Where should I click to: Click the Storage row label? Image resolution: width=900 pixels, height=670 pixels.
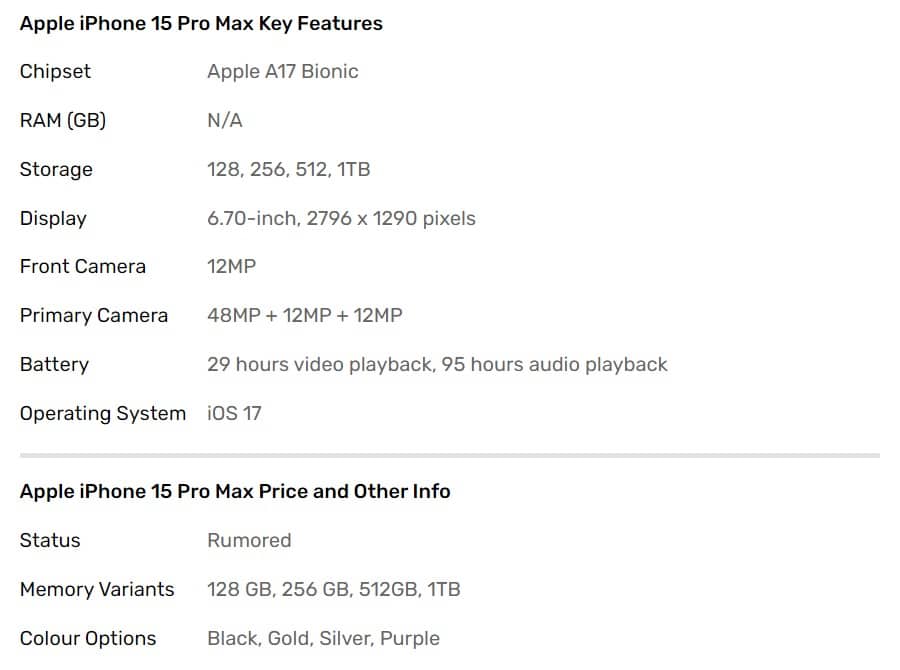pos(56,169)
